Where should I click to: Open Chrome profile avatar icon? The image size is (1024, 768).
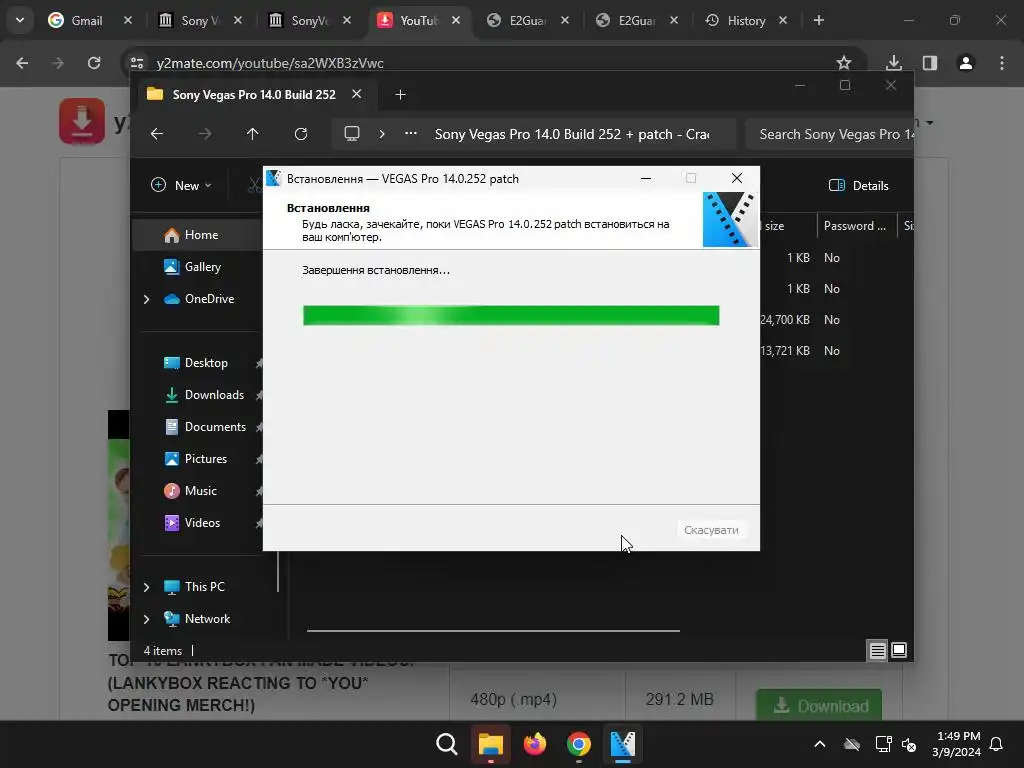[966, 63]
